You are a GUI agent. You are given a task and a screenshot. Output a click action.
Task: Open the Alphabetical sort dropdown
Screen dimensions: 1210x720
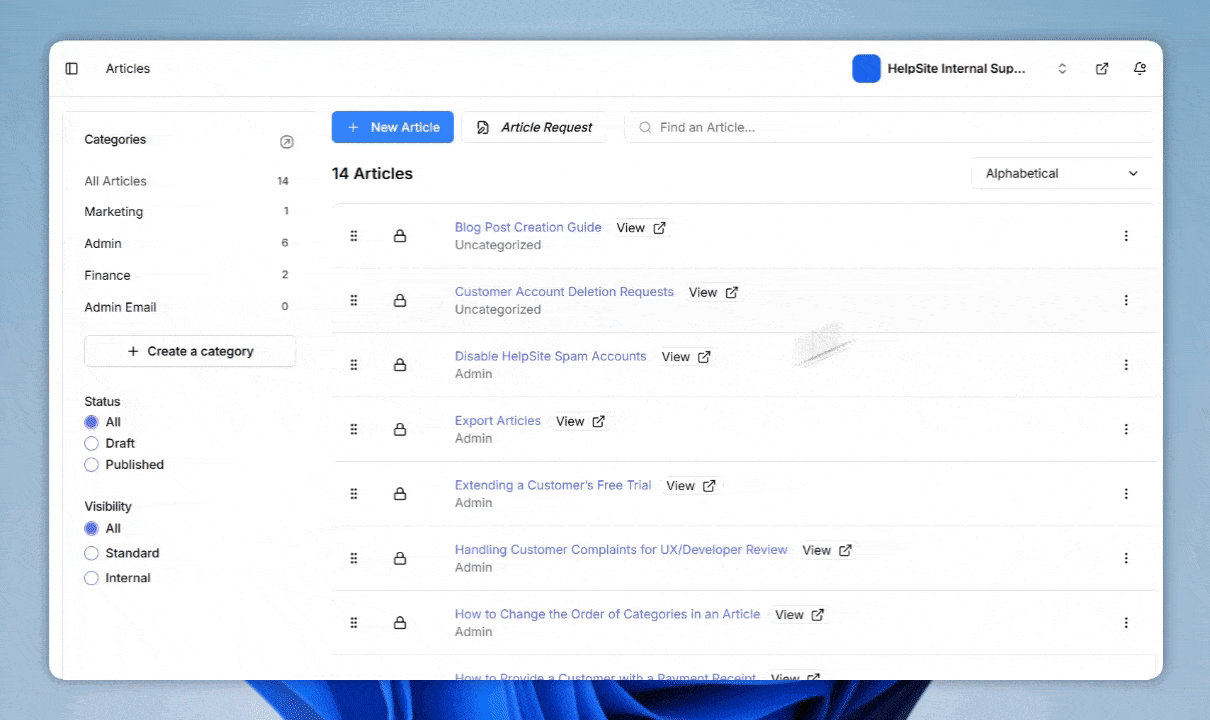[1061, 173]
